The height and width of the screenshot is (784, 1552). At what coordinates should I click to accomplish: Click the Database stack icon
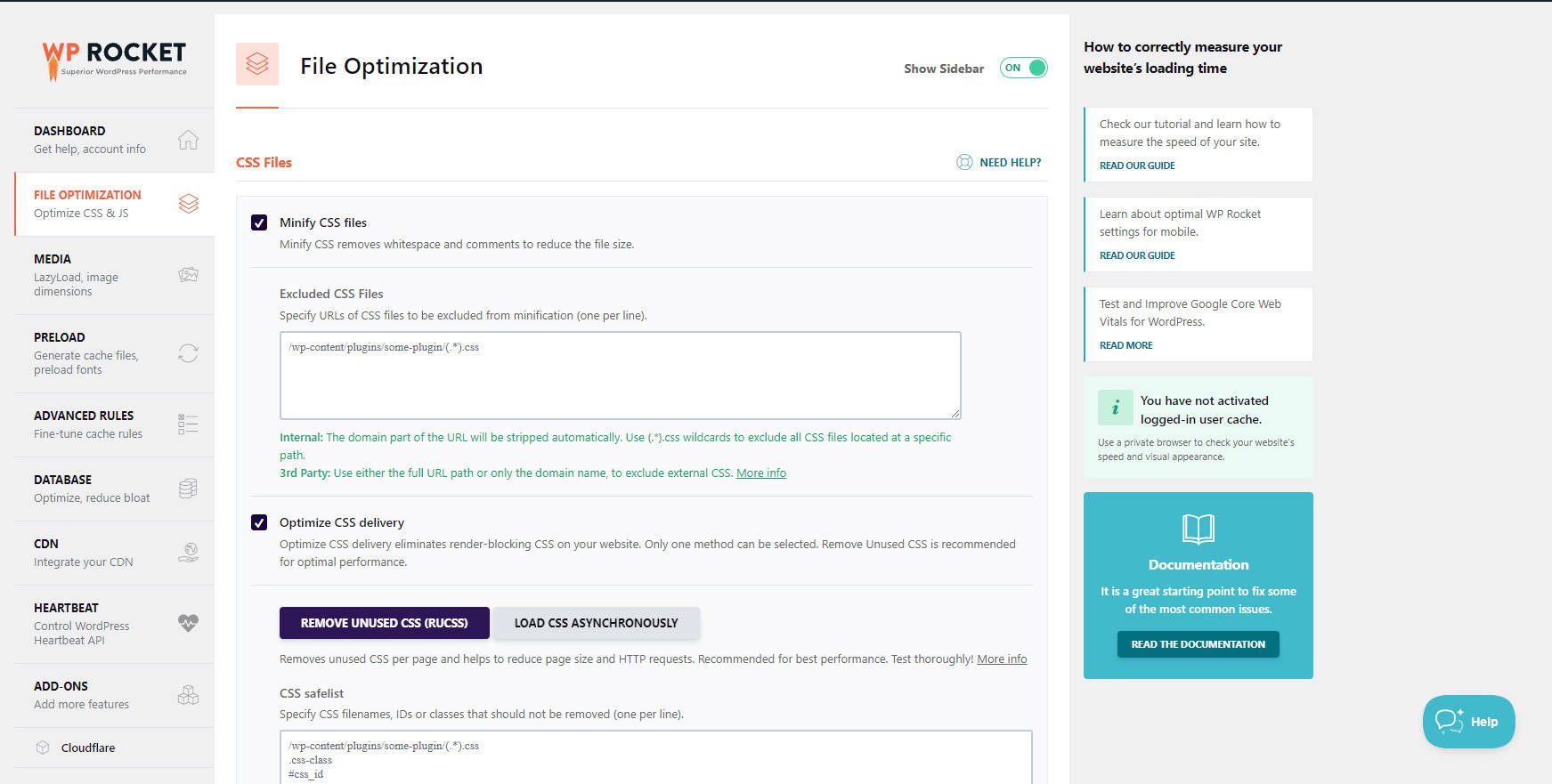pyautogui.click(x=188, y=489)
